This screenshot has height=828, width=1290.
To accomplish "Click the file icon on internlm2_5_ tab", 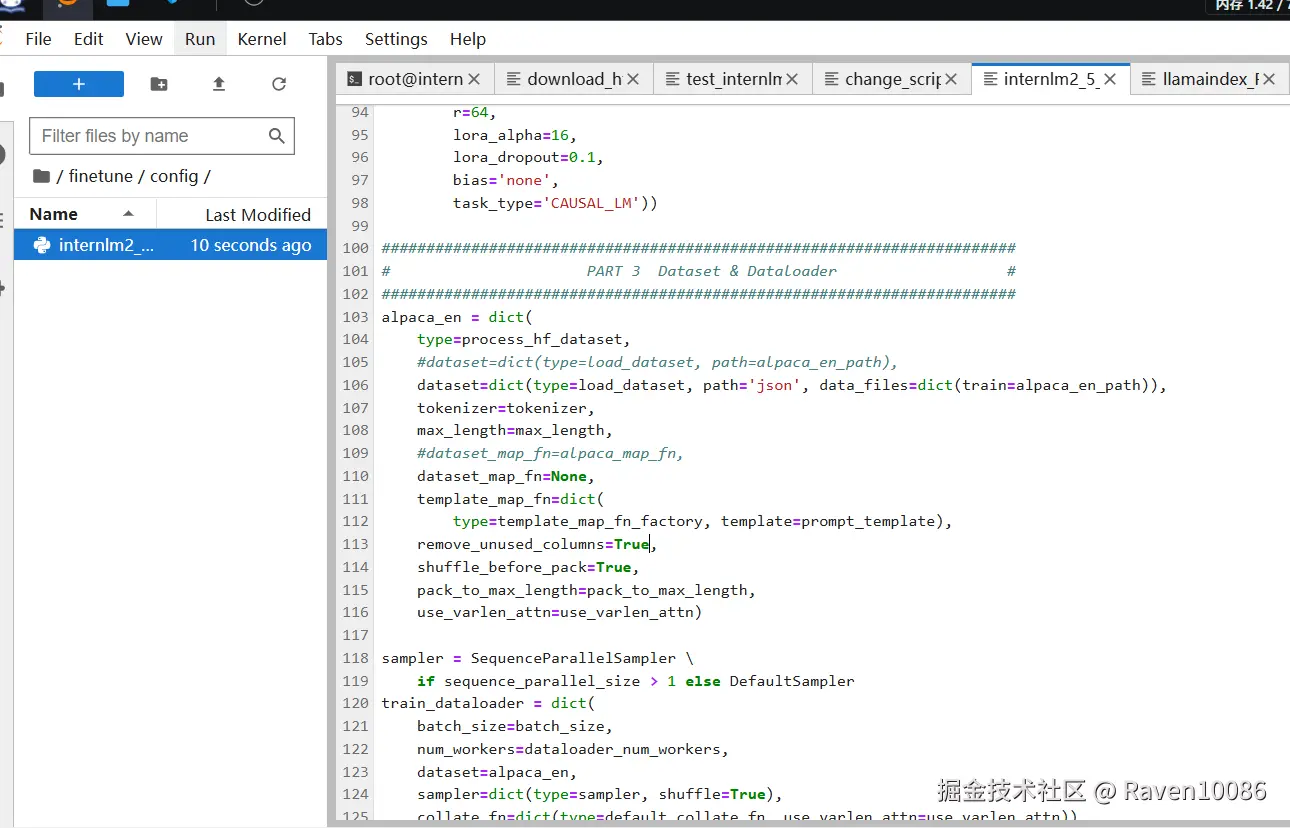I will [991, 79].
